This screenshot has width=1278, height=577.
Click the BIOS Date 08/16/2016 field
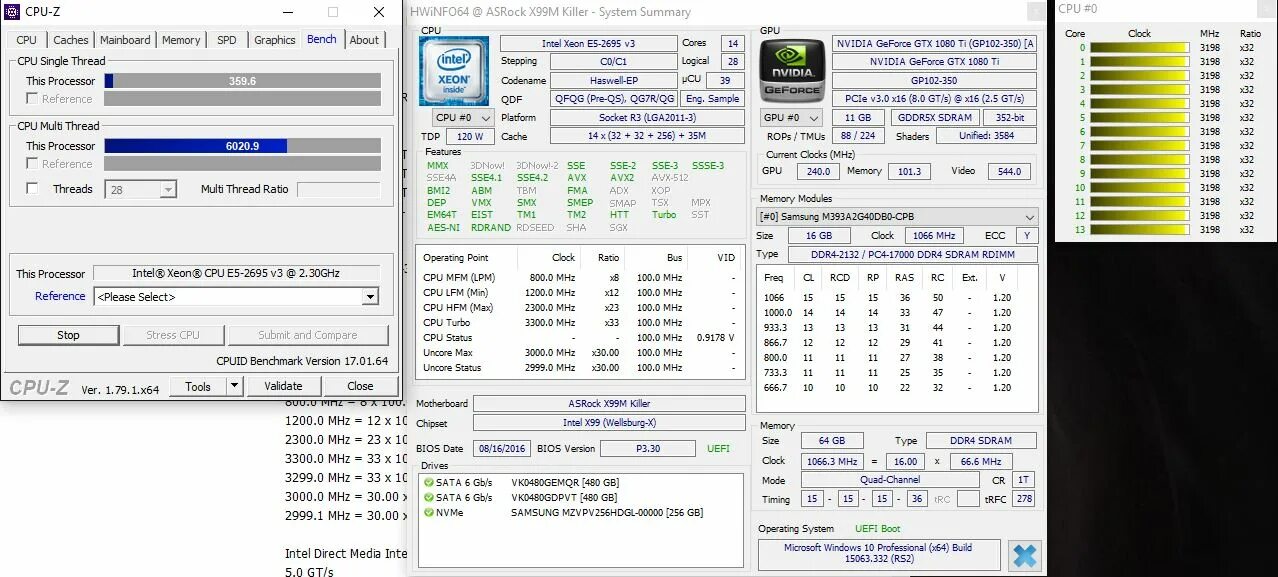click(501, 449)
